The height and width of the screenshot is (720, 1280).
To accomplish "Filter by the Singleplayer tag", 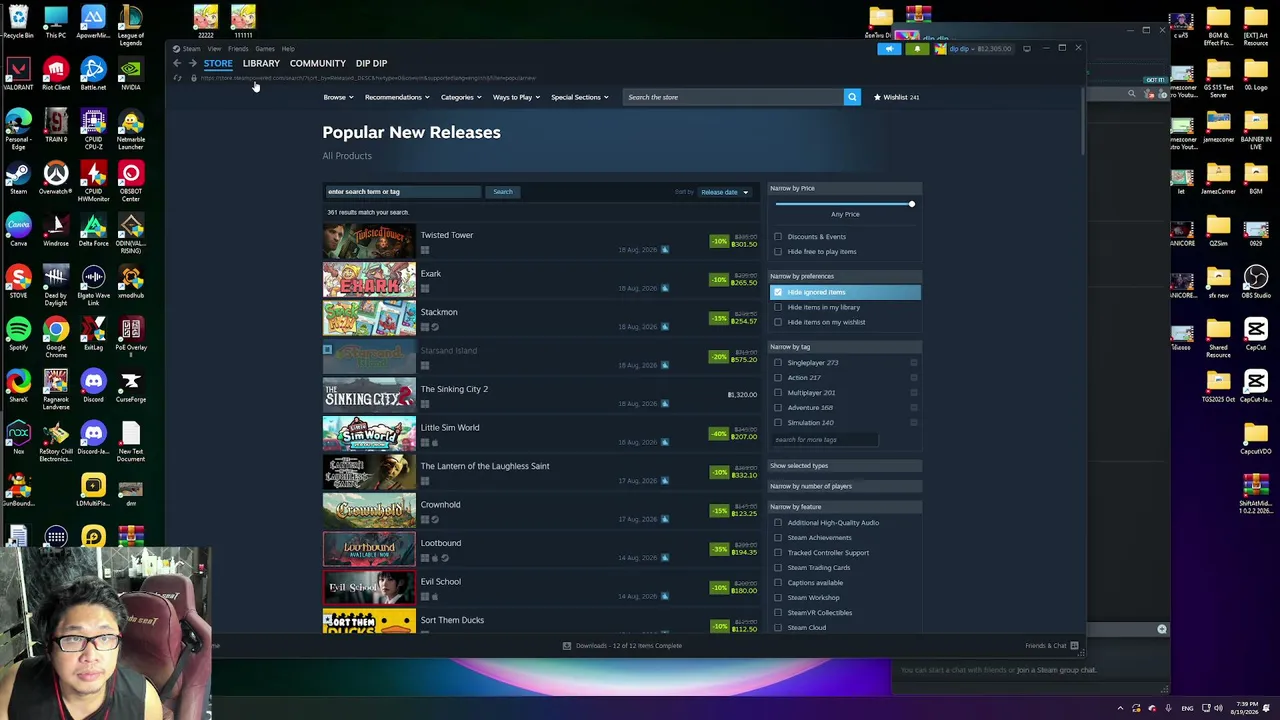I will (778, 363).
